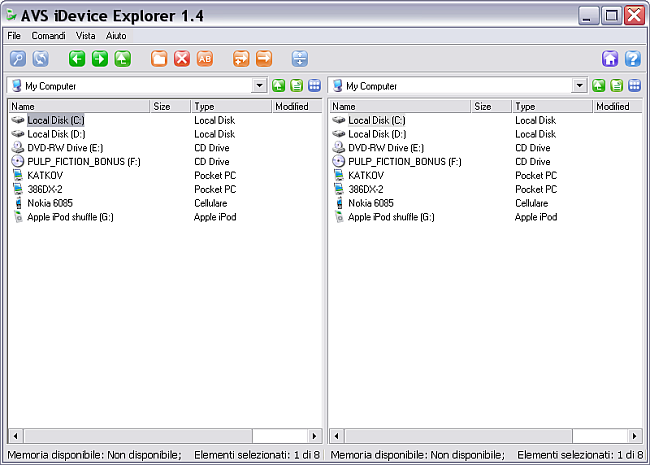Click 'Cellulare' type in left panel
The image size is (650, 465).
[x=211, y=203]
